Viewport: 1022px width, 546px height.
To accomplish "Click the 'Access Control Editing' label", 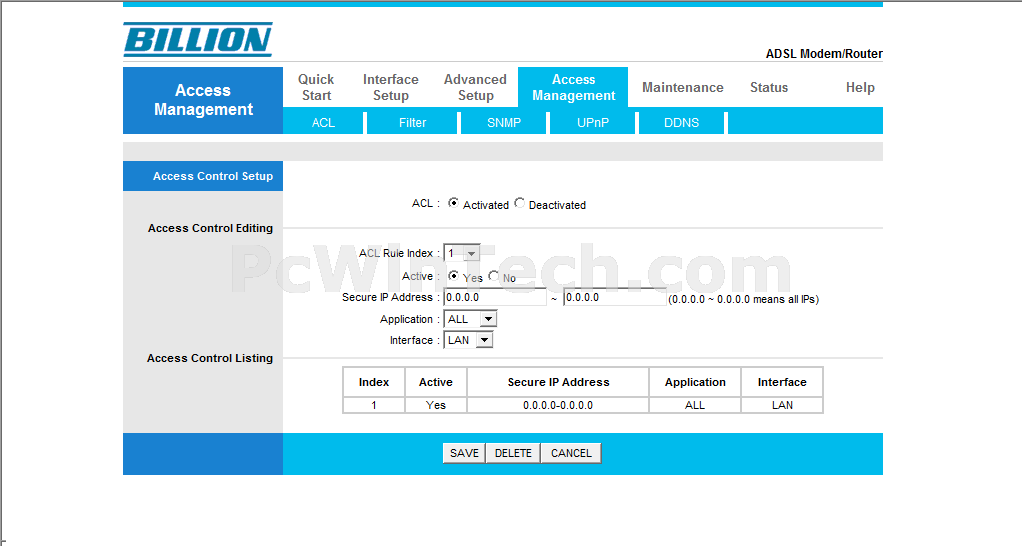I will pos(210,228).
